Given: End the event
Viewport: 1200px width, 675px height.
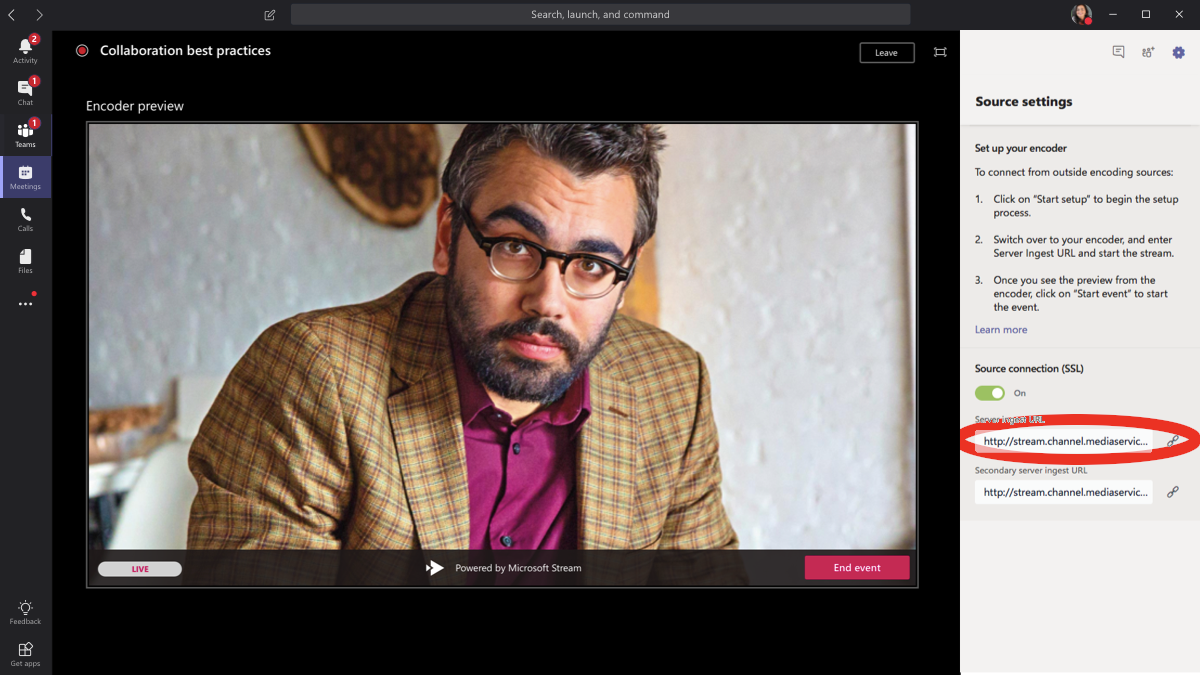Looking at the screenshot, I should pos(857,567).
